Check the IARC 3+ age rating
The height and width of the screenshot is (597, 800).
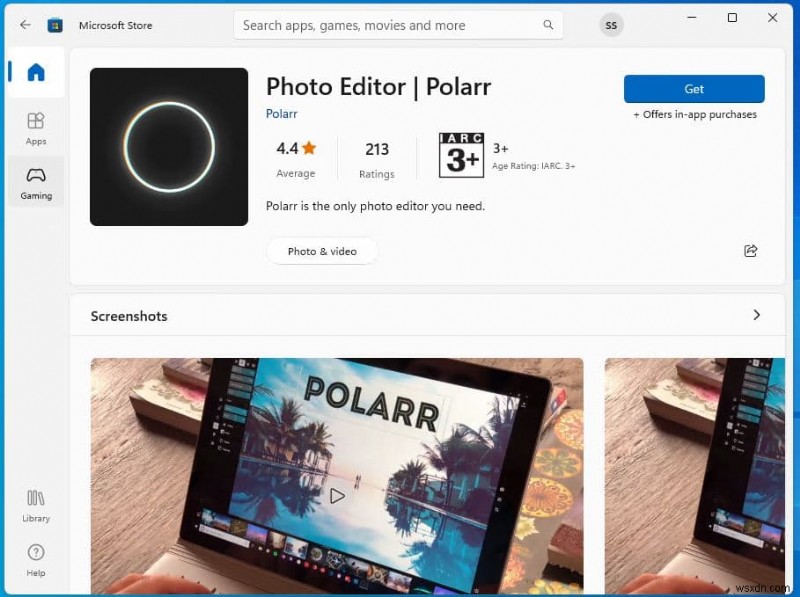[461, 155]
